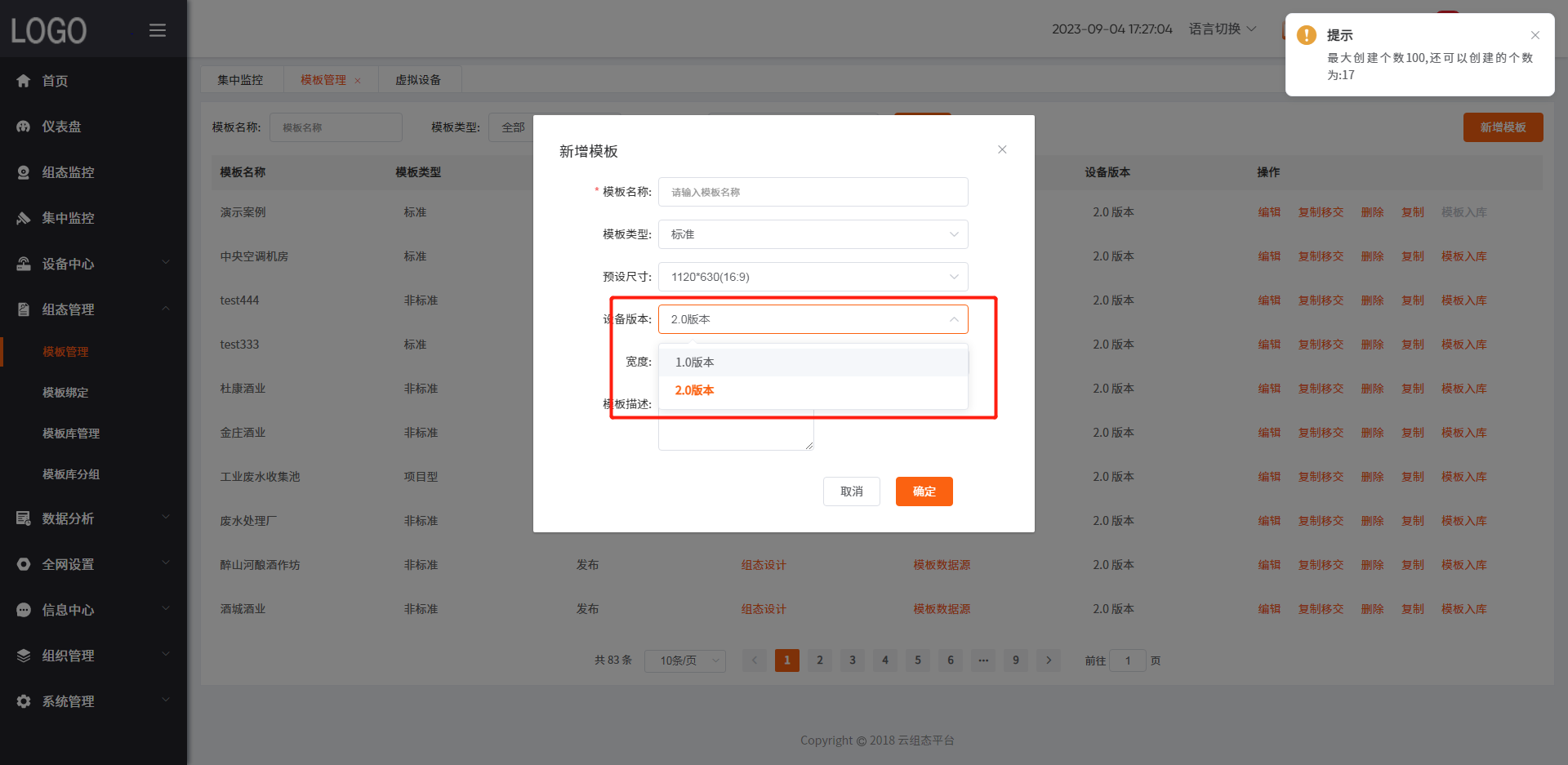Go to page 5 in pagination

point(918,660)
